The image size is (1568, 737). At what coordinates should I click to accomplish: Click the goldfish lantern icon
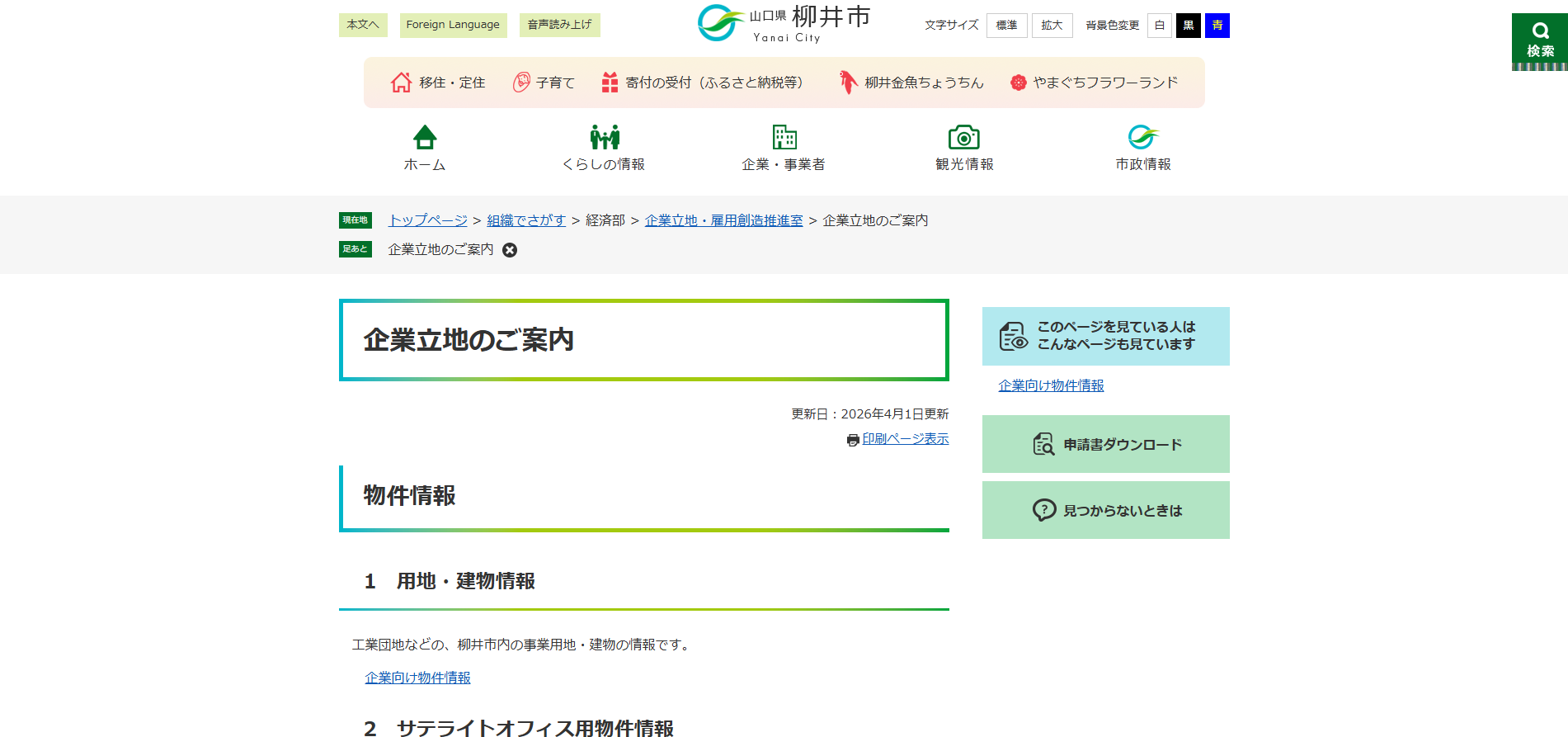point(848,83)
